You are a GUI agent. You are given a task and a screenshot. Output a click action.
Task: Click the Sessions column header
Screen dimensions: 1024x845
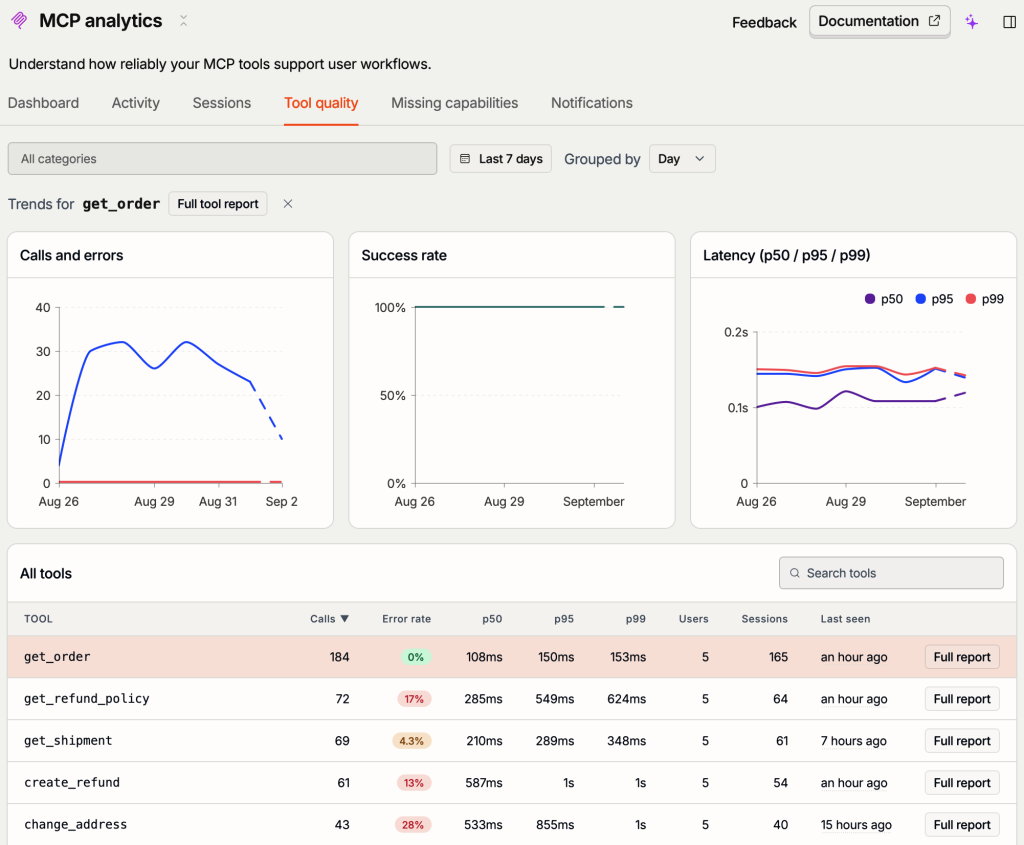[x=764, y=618]
